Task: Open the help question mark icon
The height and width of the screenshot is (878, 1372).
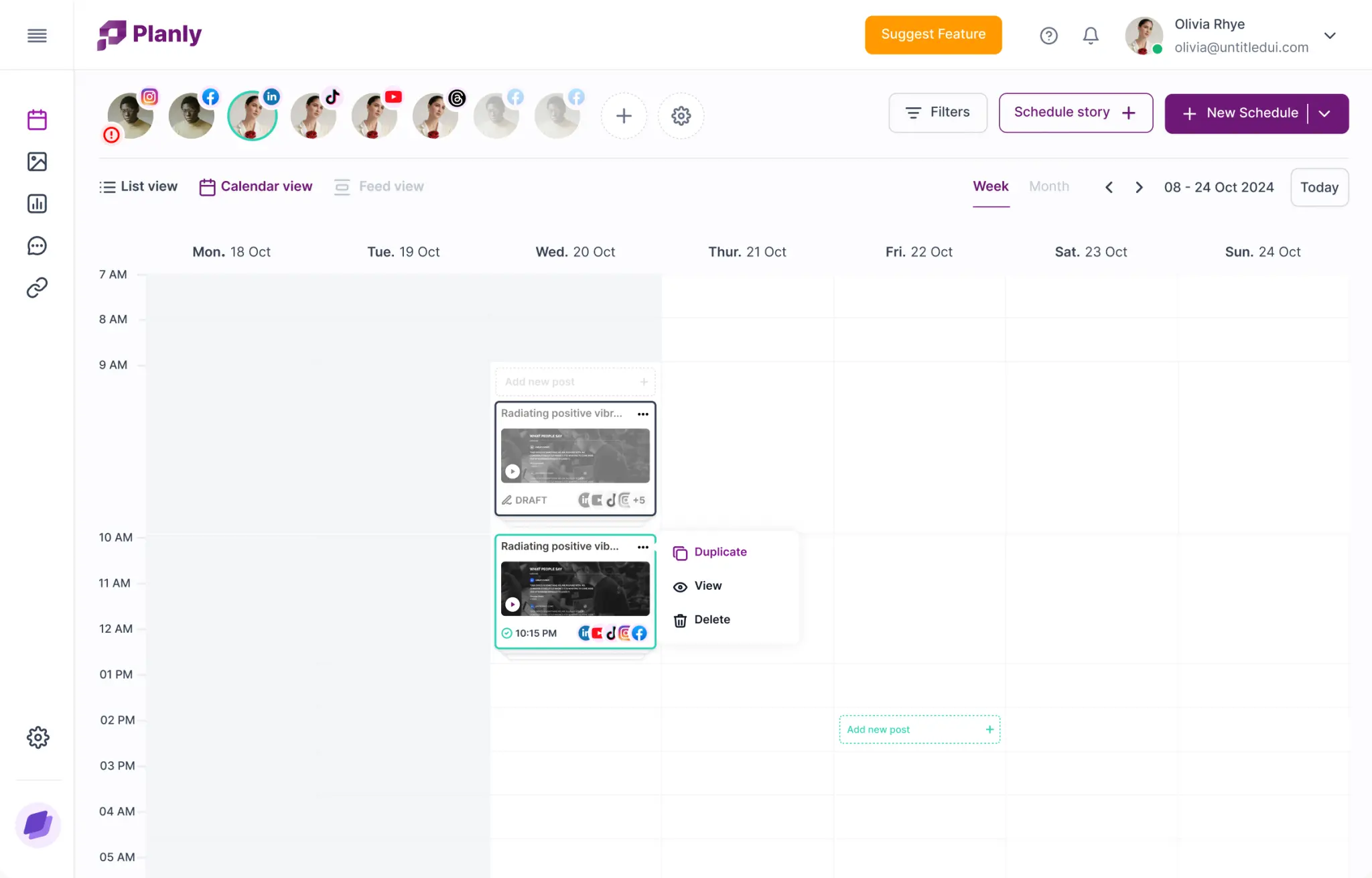Action: point(1048,36)
